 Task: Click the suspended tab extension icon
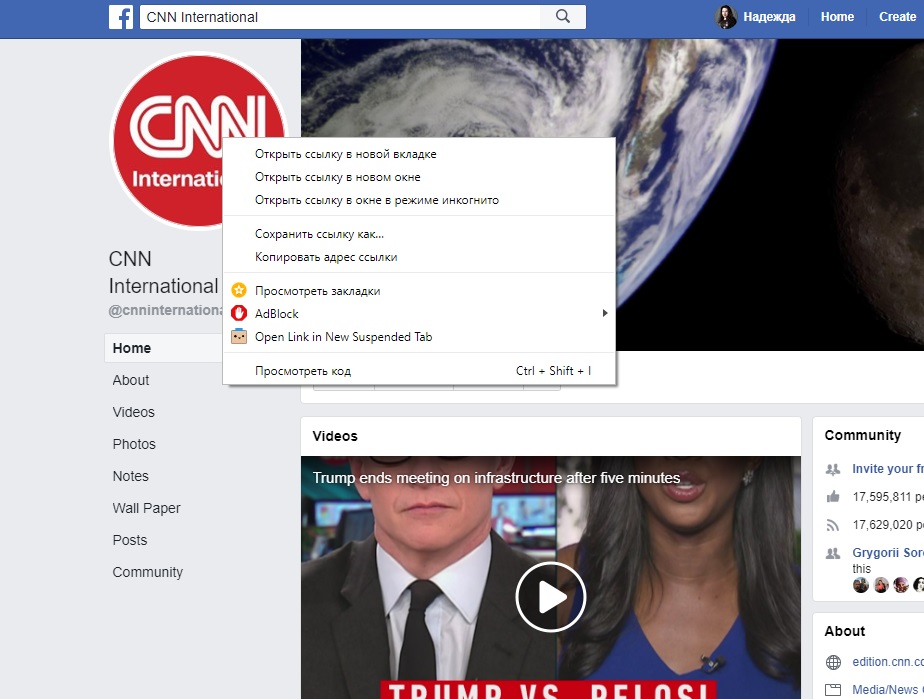point(239,336)
